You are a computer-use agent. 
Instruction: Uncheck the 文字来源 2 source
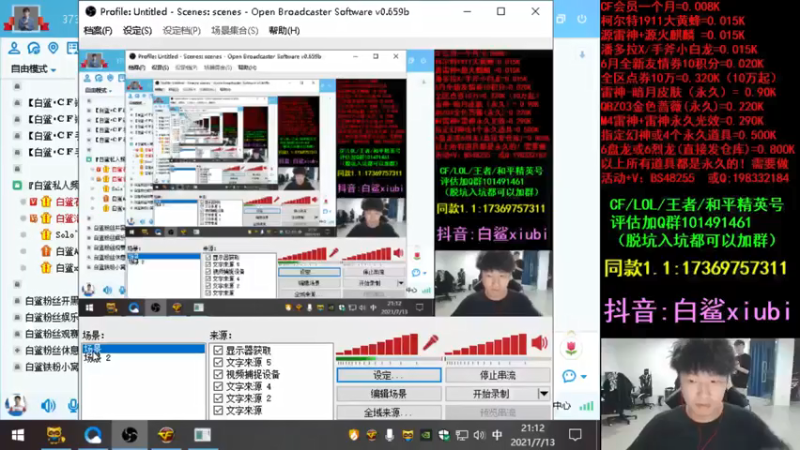(x=218, y=398)
